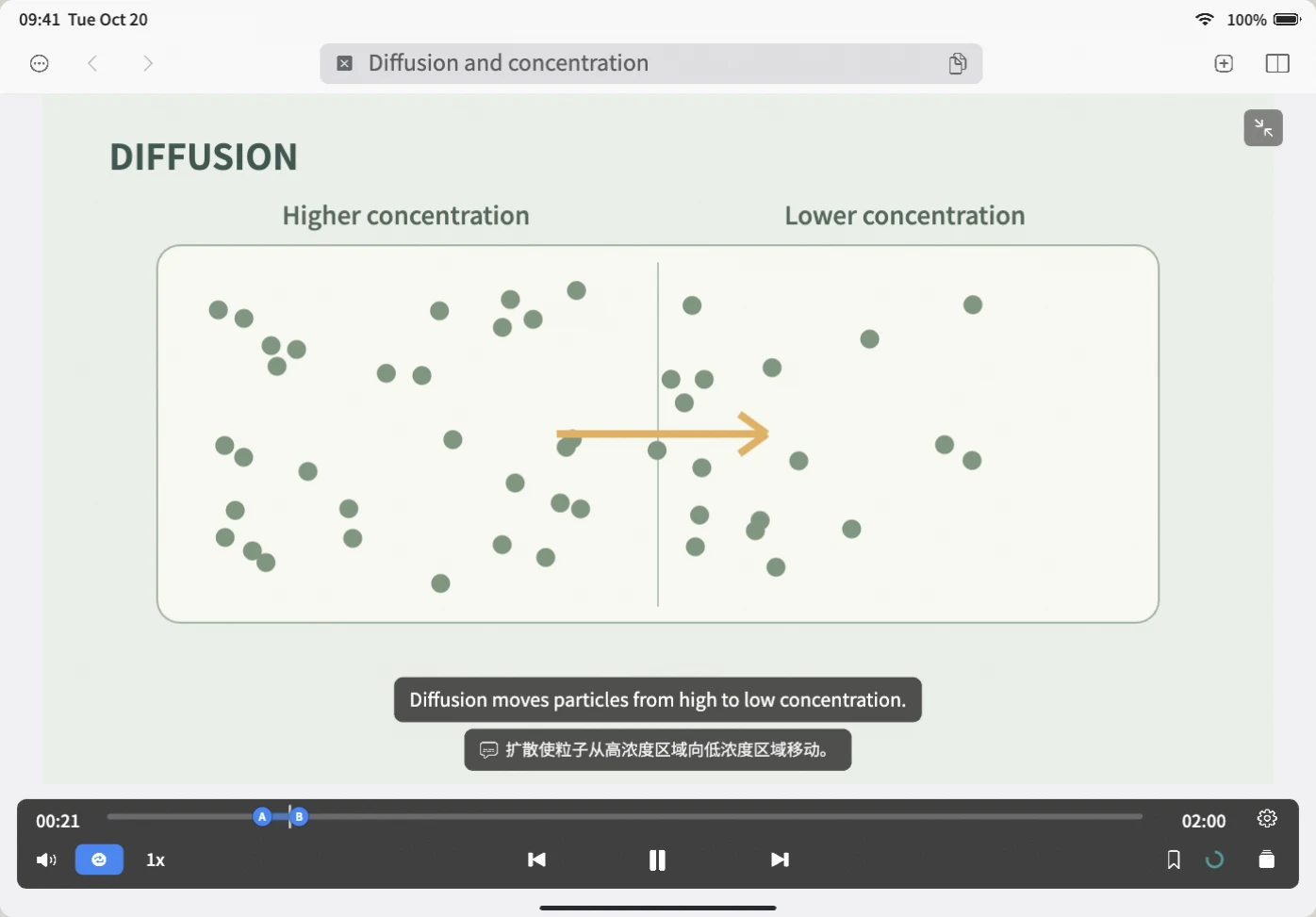Add a new tab with plus icon
This screenshot has height=917, width=1316.
[x=1224, y=63]
